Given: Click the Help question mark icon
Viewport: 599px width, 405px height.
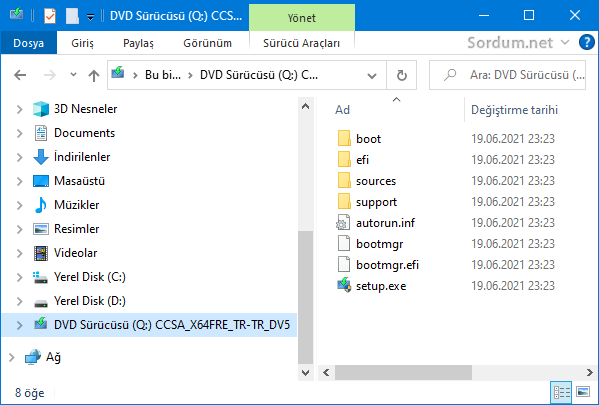Looking at the screenshot, I should [586, 42].
